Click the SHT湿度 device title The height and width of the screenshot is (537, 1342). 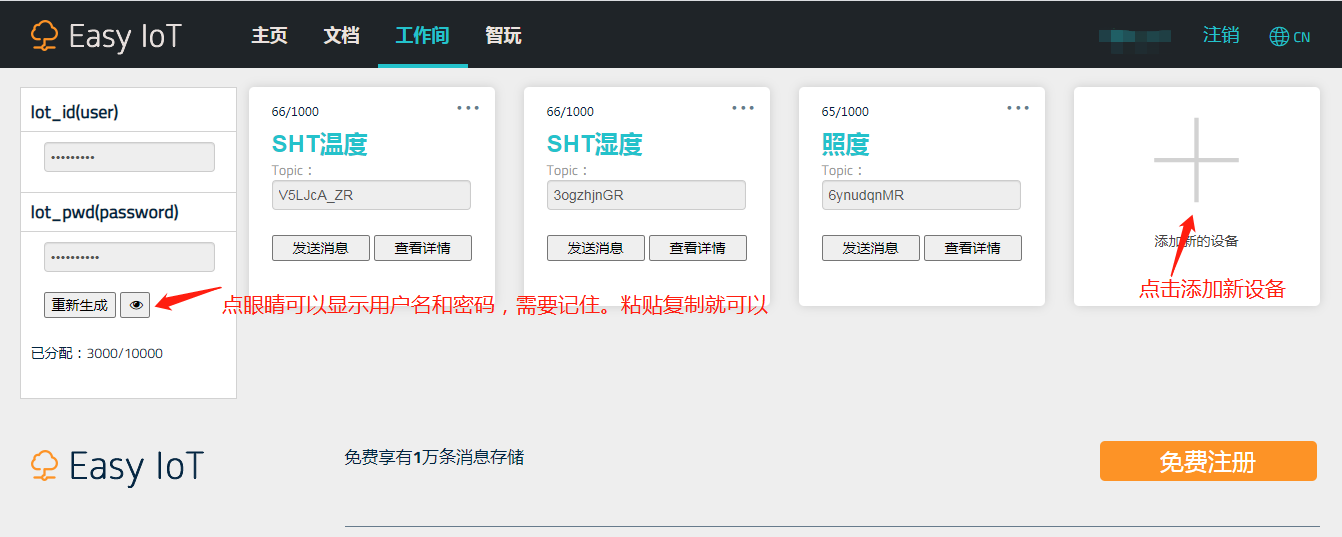pyautogui.click(x=595, y=144)
